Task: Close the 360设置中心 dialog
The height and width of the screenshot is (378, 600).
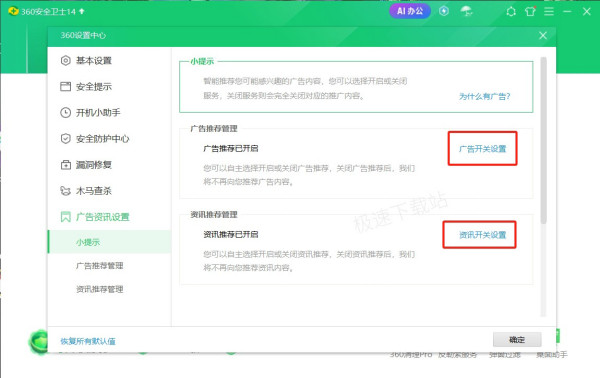Action: pyautogui.click(x=543, y=36)
